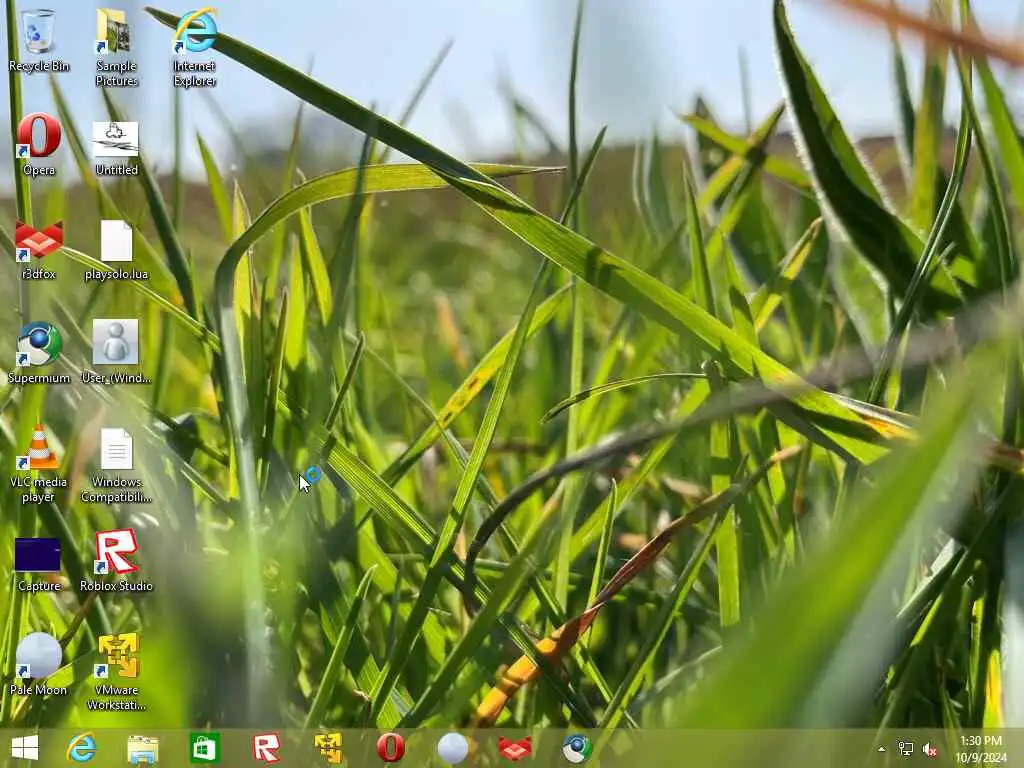Open the taskbar clock showing 1:30 PM
The width and height of the screenshot is (1024, 768).
pos(981,749)
